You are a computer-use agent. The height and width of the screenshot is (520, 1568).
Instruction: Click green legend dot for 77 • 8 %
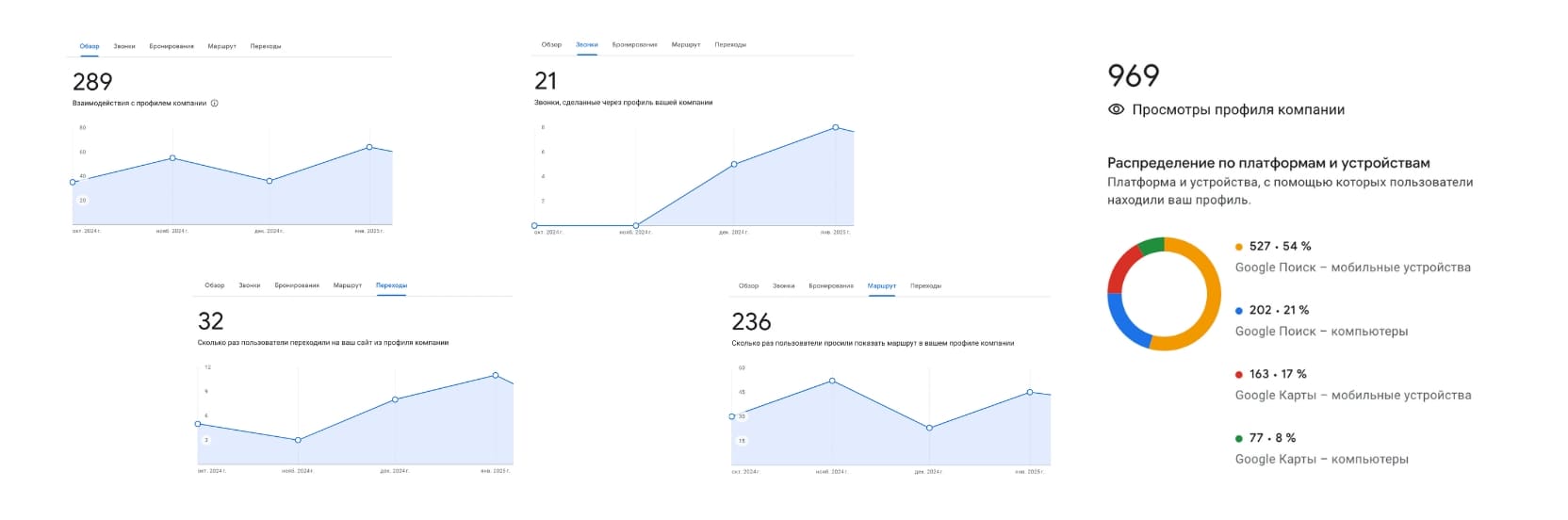click(1239, 439)
